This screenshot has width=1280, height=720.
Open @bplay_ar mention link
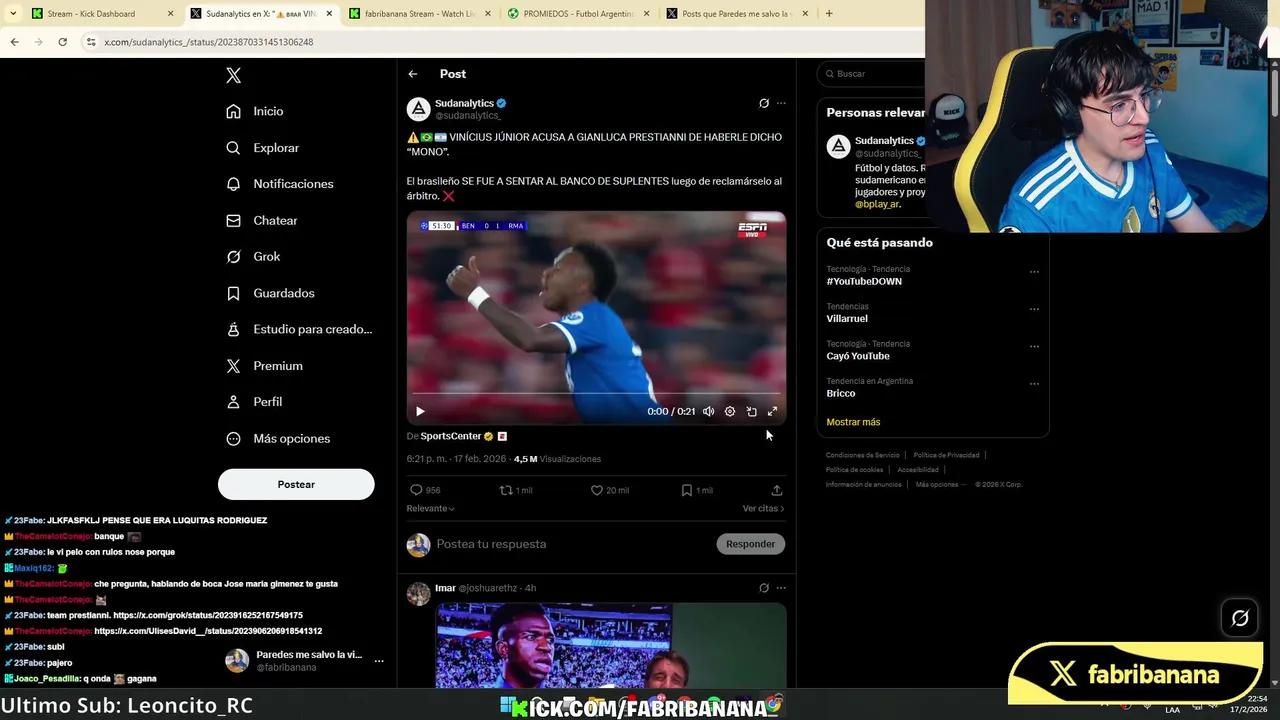coord(875,204)
